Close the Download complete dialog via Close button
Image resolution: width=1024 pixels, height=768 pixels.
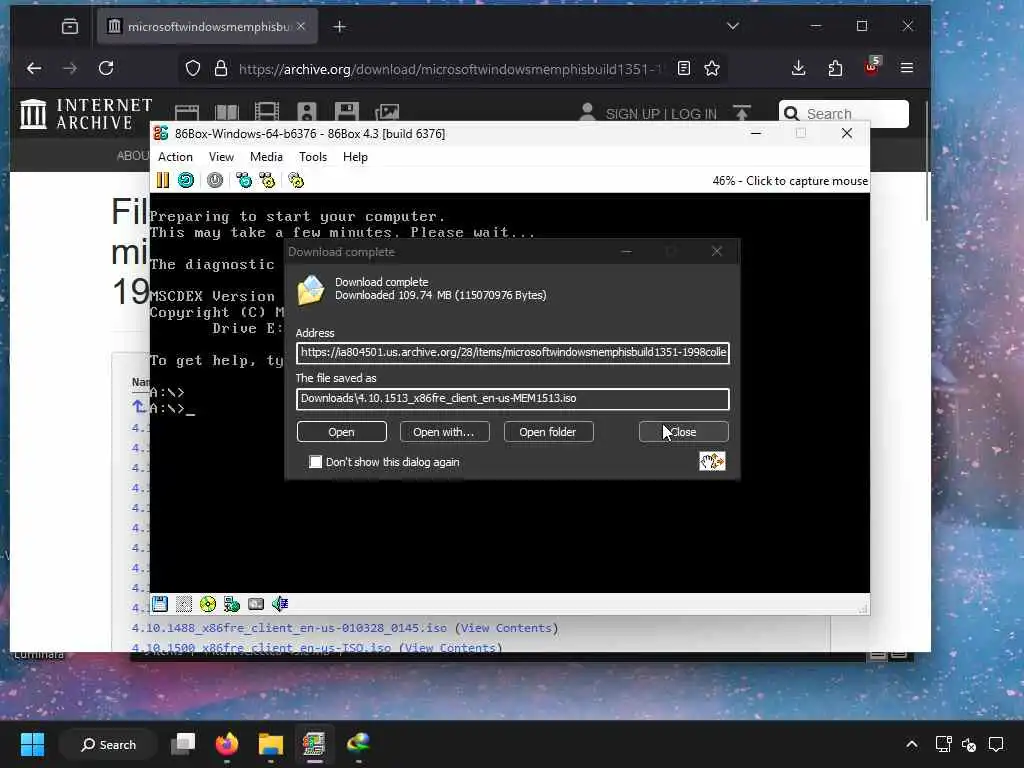(x=683, y=432)
